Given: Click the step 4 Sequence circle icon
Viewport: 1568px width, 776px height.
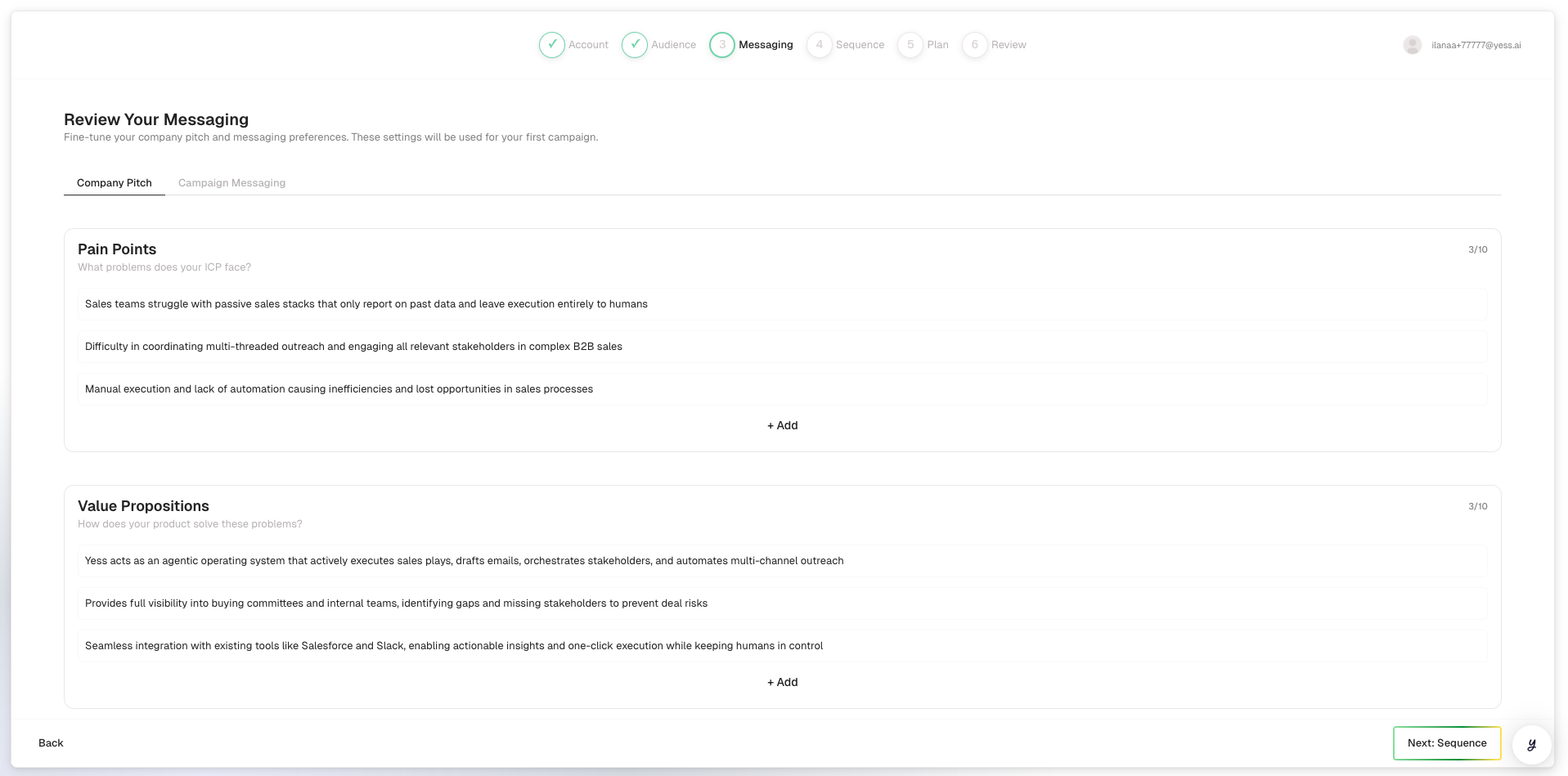Looking at the screenshot, I should click(x=819, y=45).
